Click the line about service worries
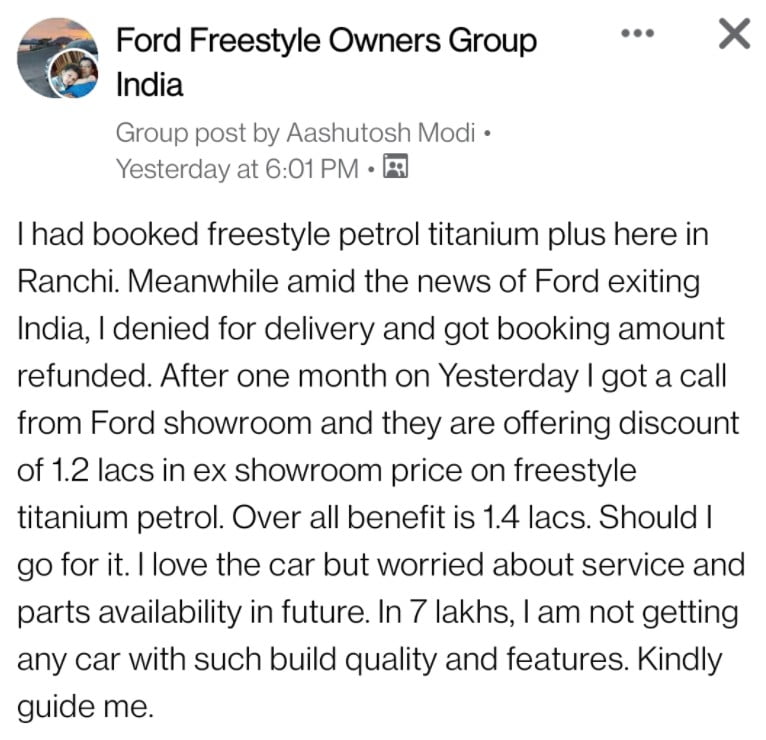The width and height of the screenshot is (766, 740). pyautogui.click(x=381, y=566)
